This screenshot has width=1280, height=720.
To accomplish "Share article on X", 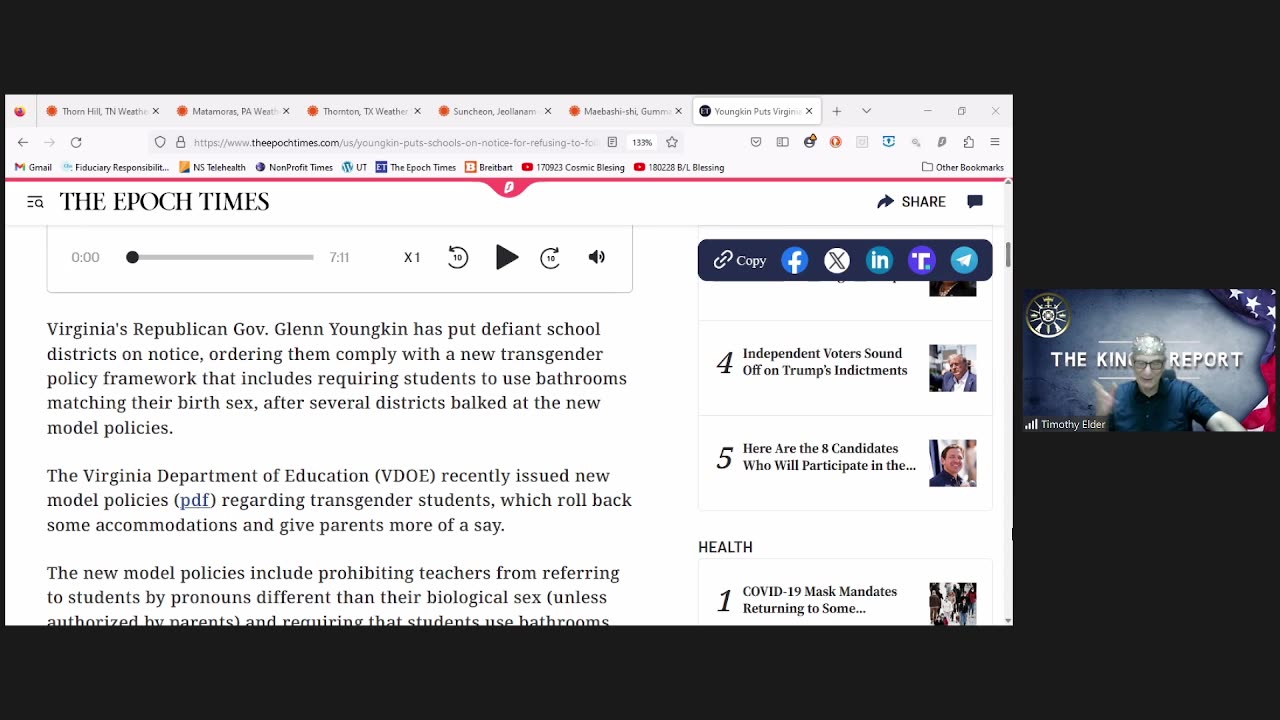I will (837, 261).
